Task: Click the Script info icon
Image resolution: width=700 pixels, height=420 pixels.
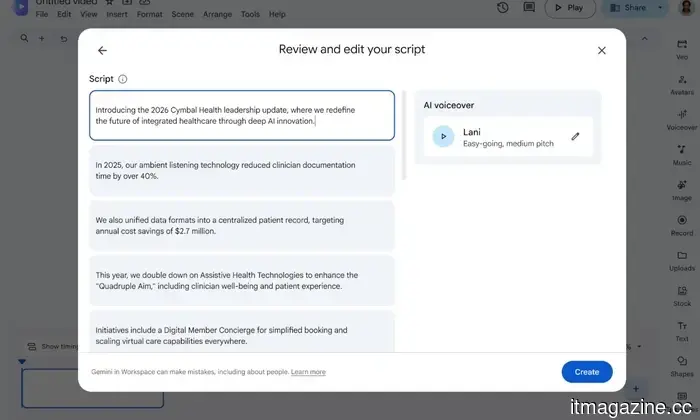Action: 122,79
